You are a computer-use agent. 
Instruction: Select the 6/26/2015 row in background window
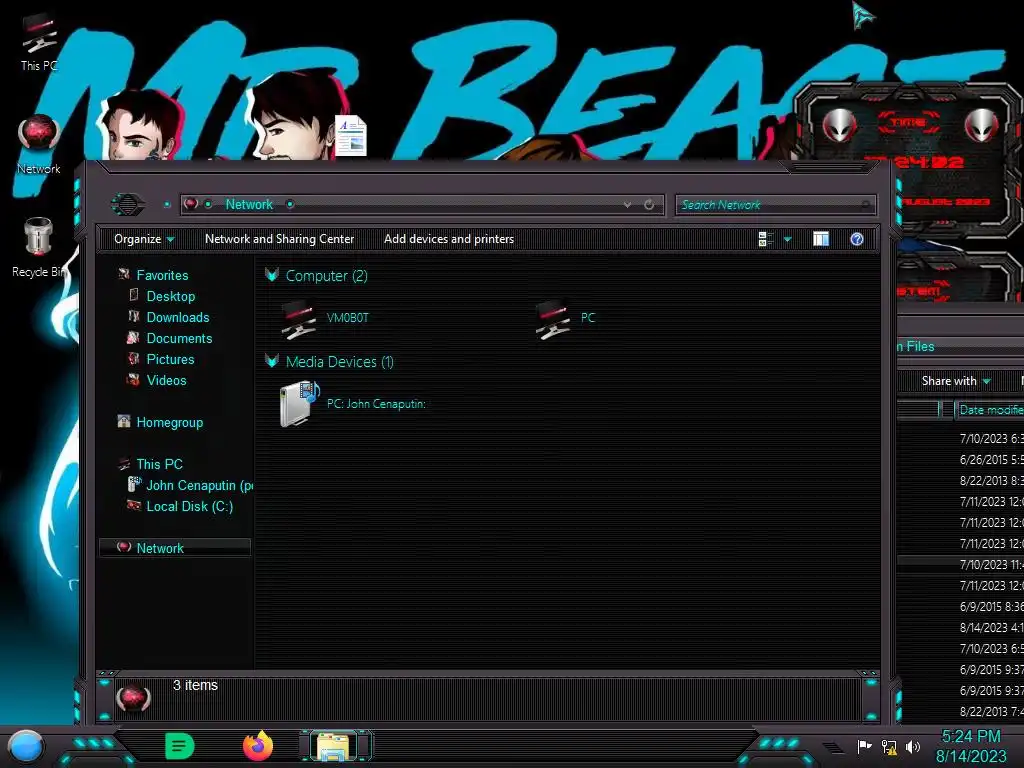pos(961,460)
